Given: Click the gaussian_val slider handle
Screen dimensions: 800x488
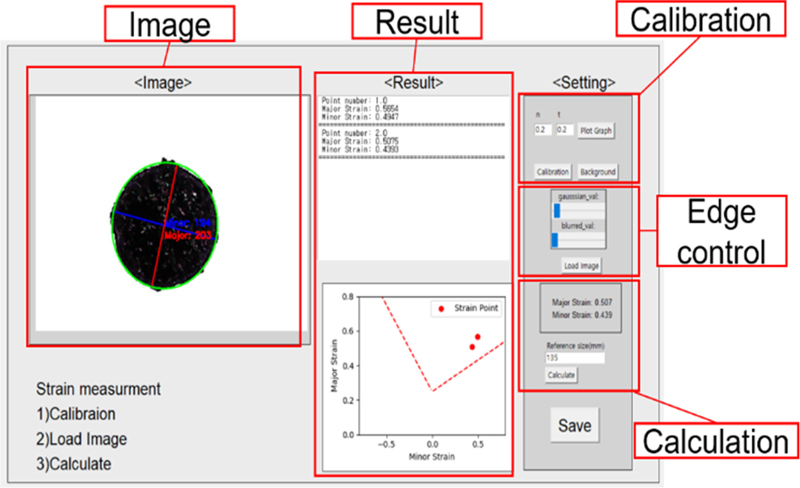Looking at the screenshot, I should (555, 209).
